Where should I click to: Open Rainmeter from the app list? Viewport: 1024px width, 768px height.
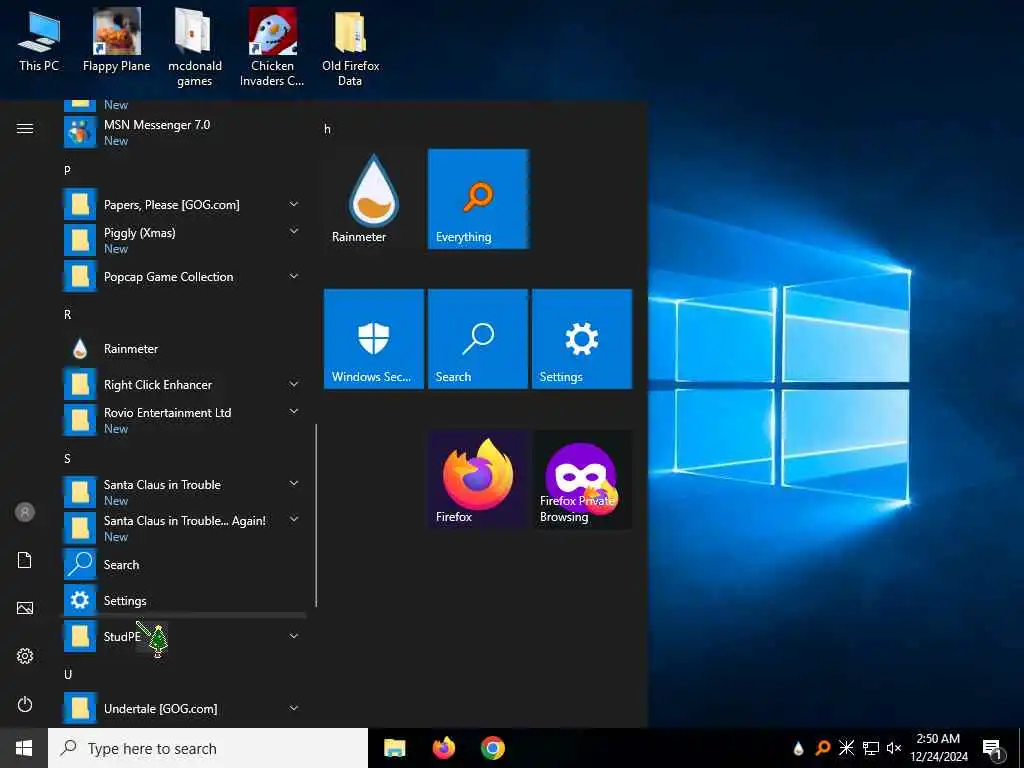tap(184, 349)
